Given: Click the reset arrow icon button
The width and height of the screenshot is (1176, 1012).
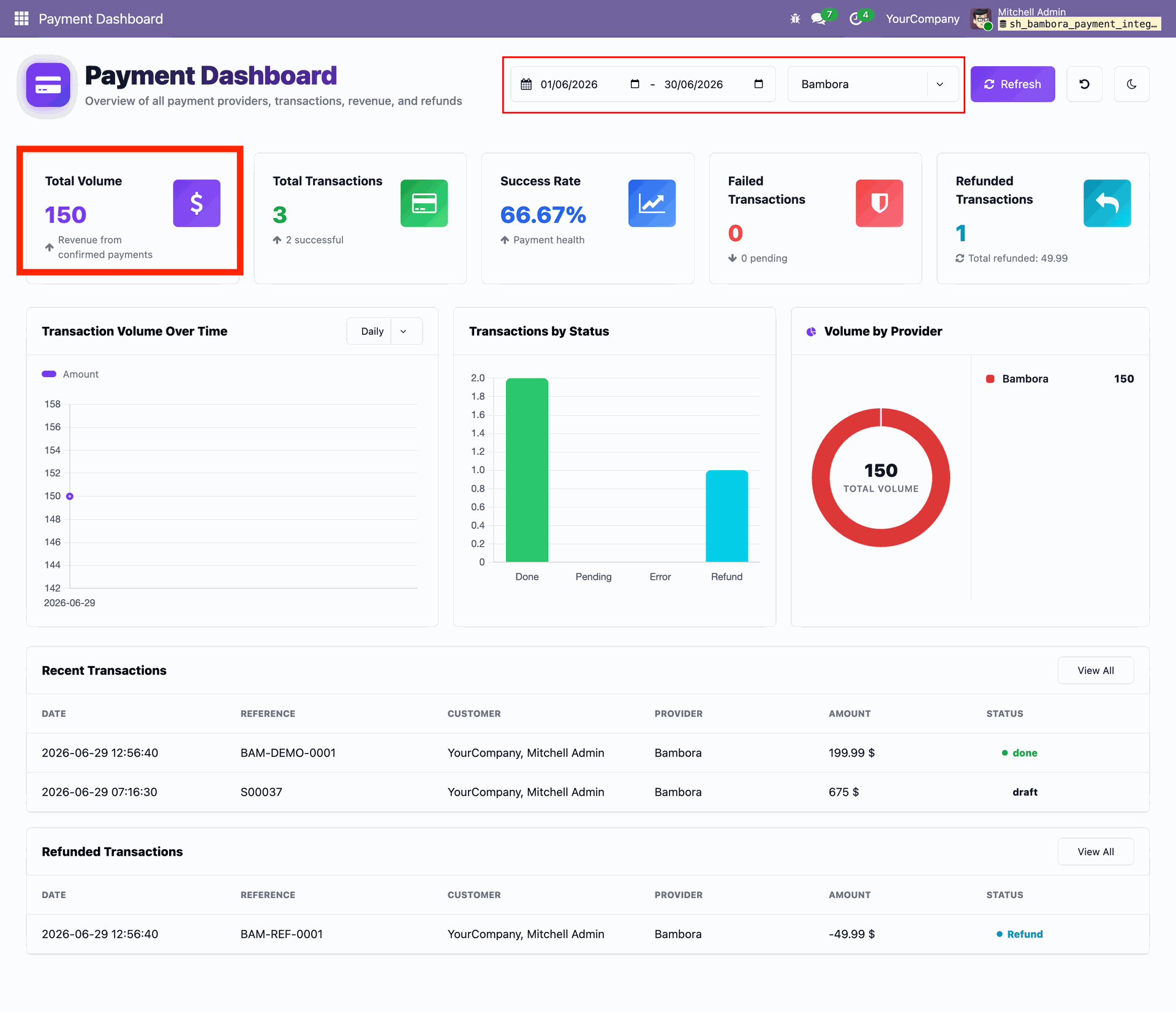Looking at the screenshot, I should coord(1084,84).
